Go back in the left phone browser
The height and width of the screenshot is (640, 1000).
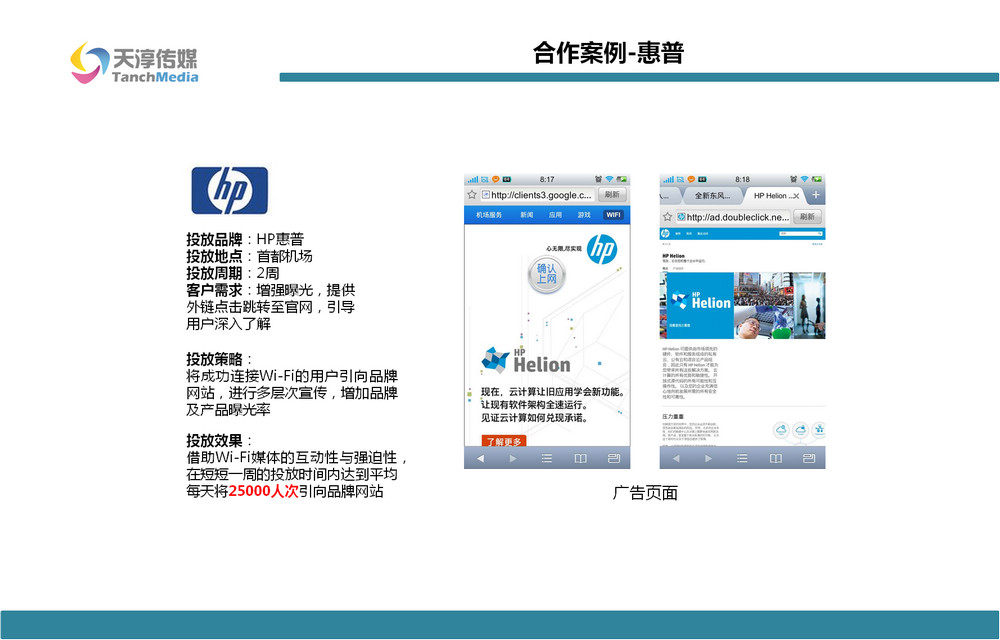[x=480, y=458]
